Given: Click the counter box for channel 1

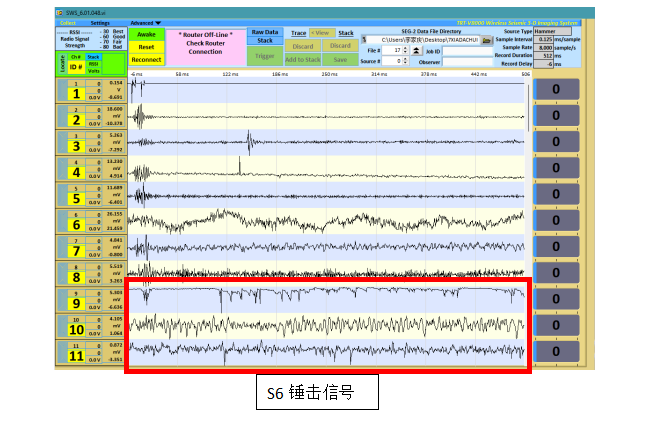Looking at the screenshot, I should click(555, 91).
